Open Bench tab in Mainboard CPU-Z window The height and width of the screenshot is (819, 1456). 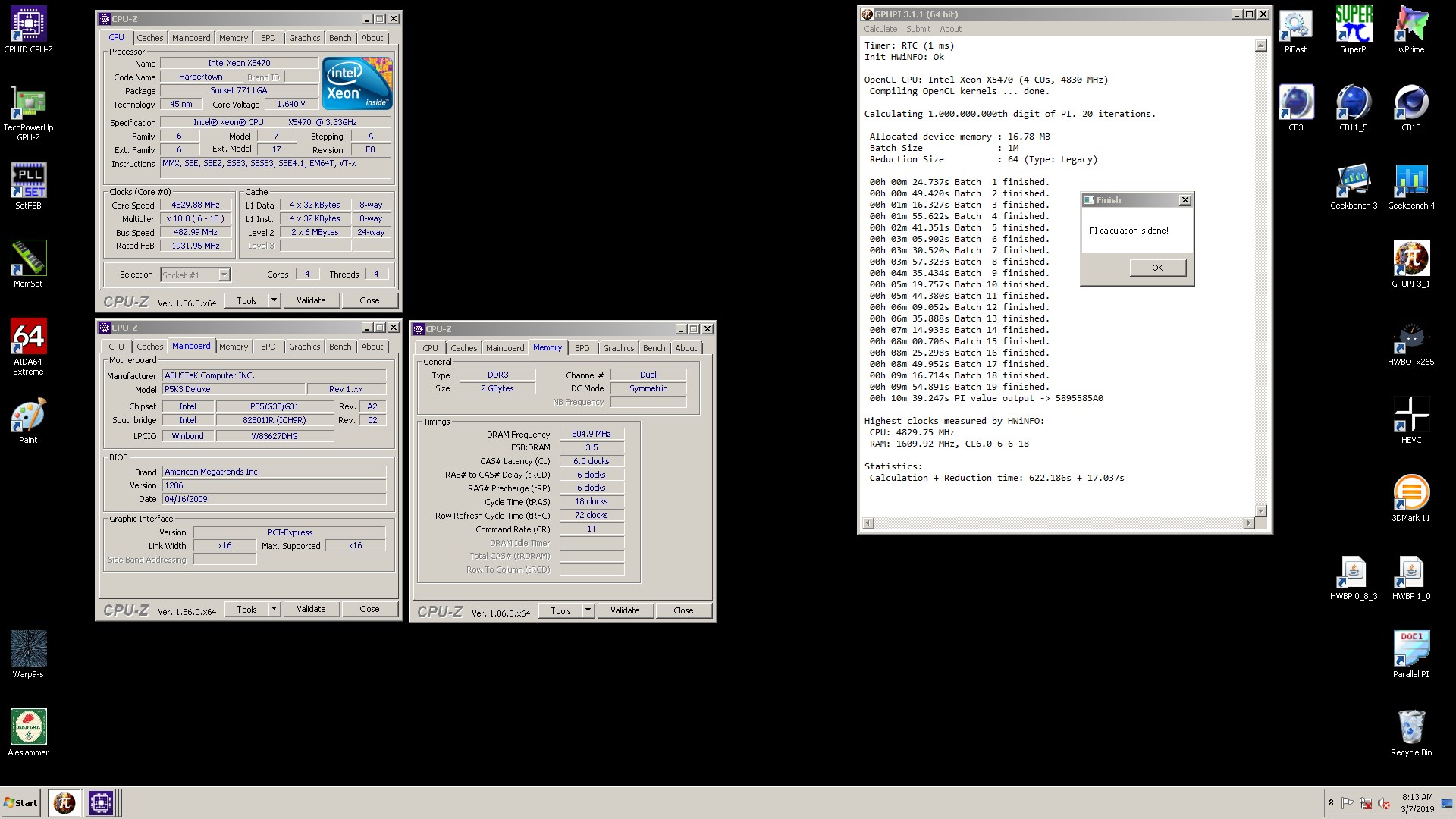pyautogui.click(x=340, y=347)
